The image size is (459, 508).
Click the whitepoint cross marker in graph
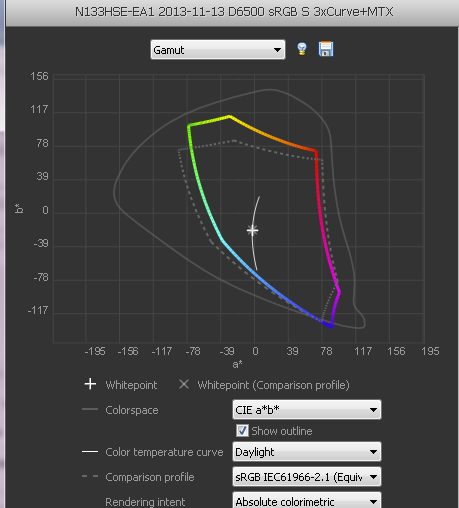(253, 230)
